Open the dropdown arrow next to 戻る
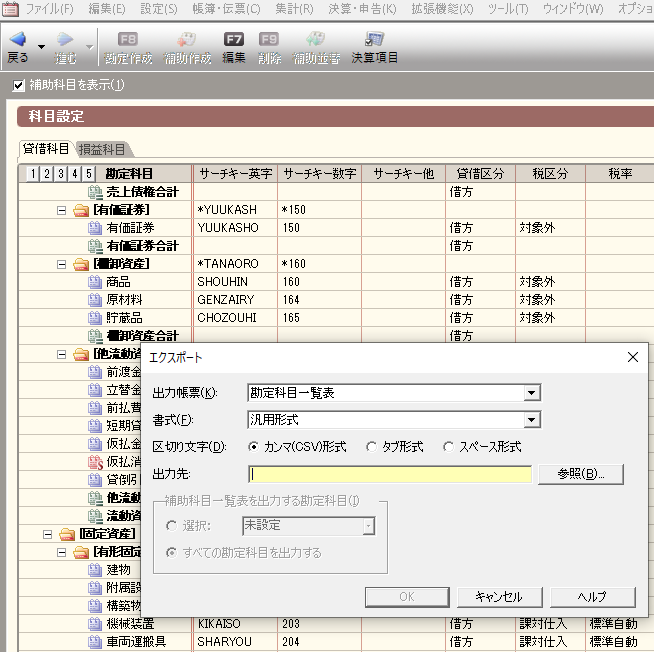The image size is (654, 652). tap(42, 47)
